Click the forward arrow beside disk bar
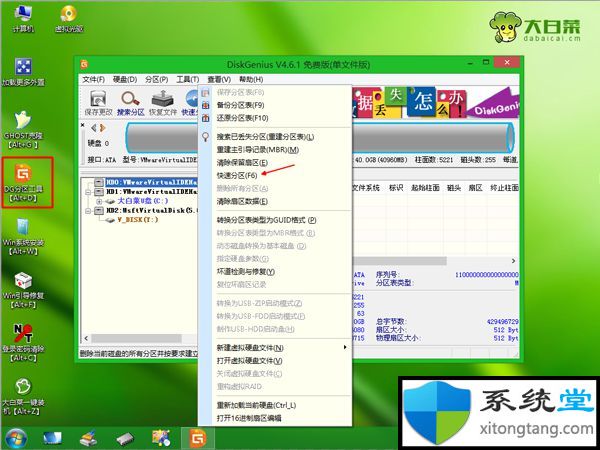 click(x=102, y=128)
